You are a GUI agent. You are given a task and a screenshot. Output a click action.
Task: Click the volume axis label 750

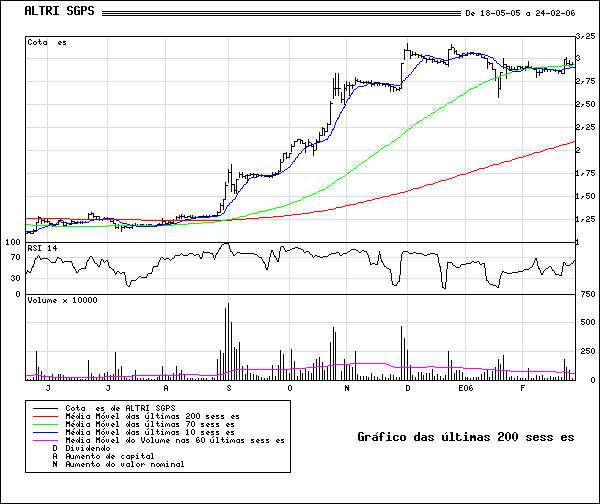[588, 294]
